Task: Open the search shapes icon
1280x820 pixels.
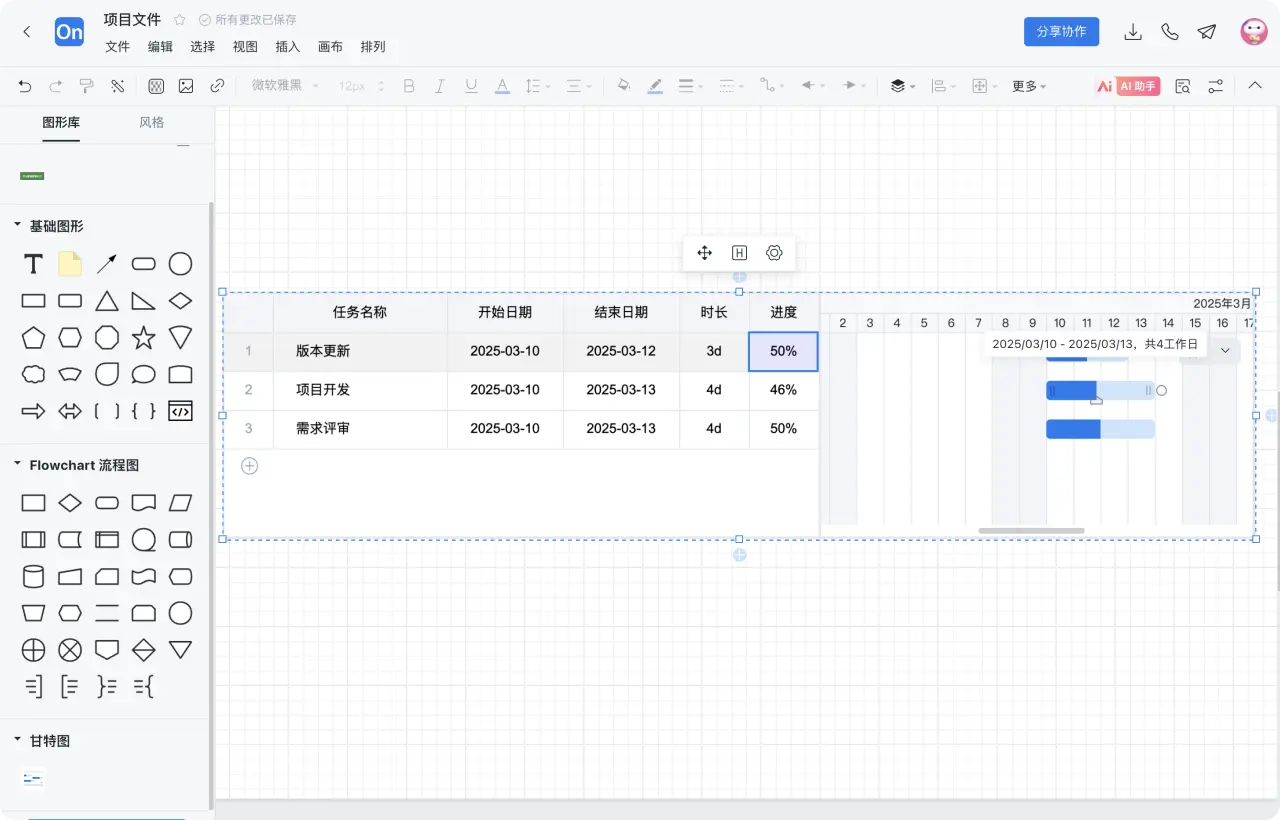Action: coord(1182,86)
